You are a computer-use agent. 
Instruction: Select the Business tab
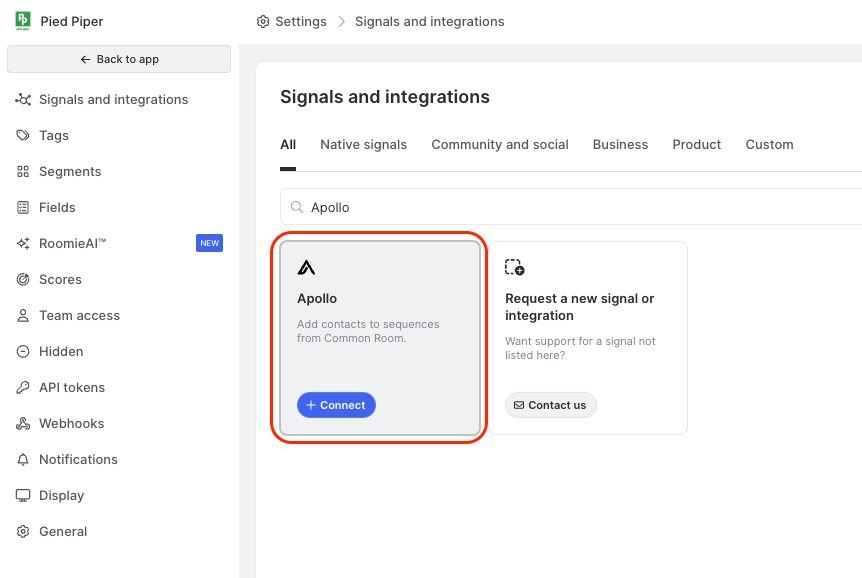620,145
